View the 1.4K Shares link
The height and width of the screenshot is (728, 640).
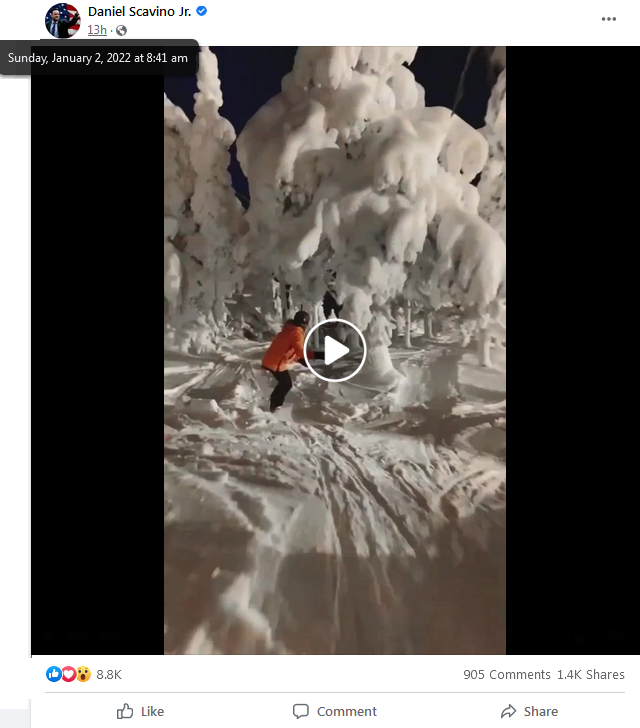tap(591, 674)
